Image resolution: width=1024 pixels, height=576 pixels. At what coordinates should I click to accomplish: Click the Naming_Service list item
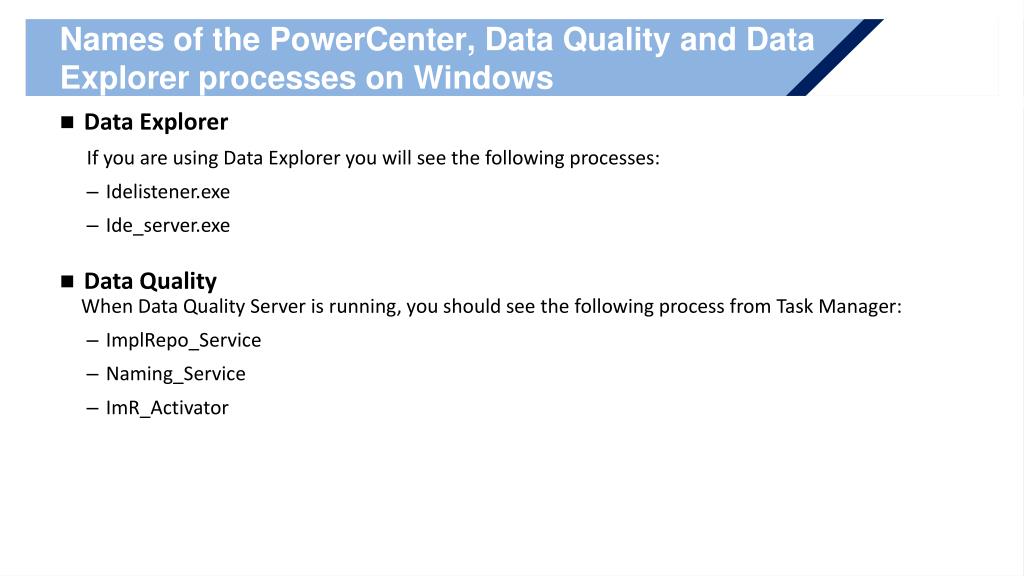pos(176,374)
